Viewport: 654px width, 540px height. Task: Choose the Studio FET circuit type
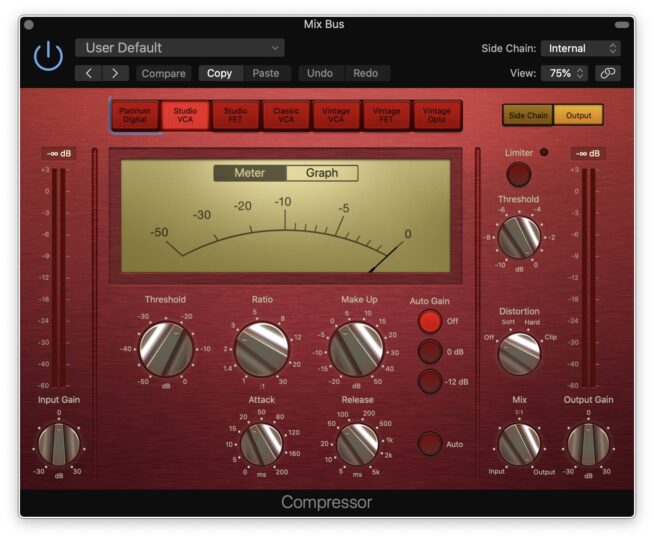tap(236, 115)
